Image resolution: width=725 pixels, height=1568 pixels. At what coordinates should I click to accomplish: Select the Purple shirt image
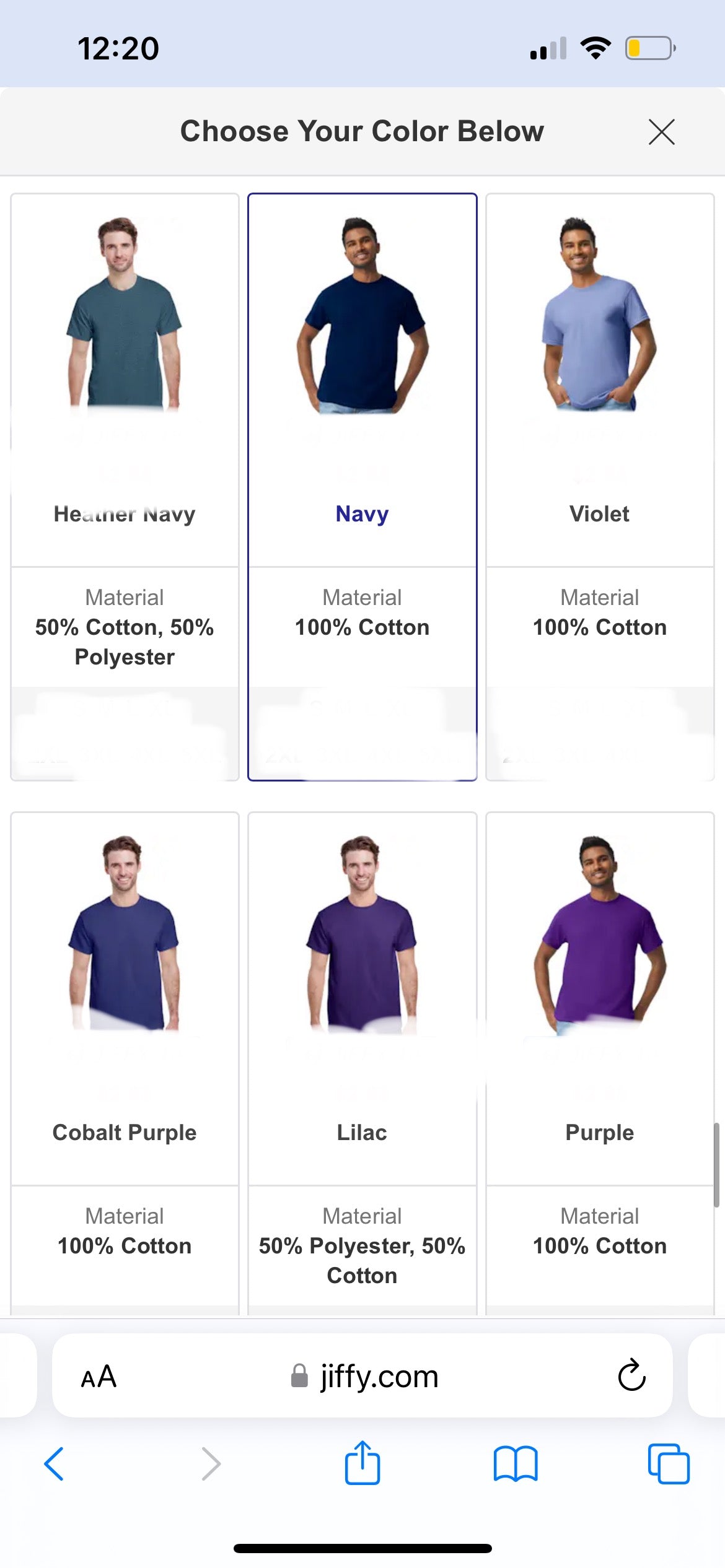pos(599,934)
